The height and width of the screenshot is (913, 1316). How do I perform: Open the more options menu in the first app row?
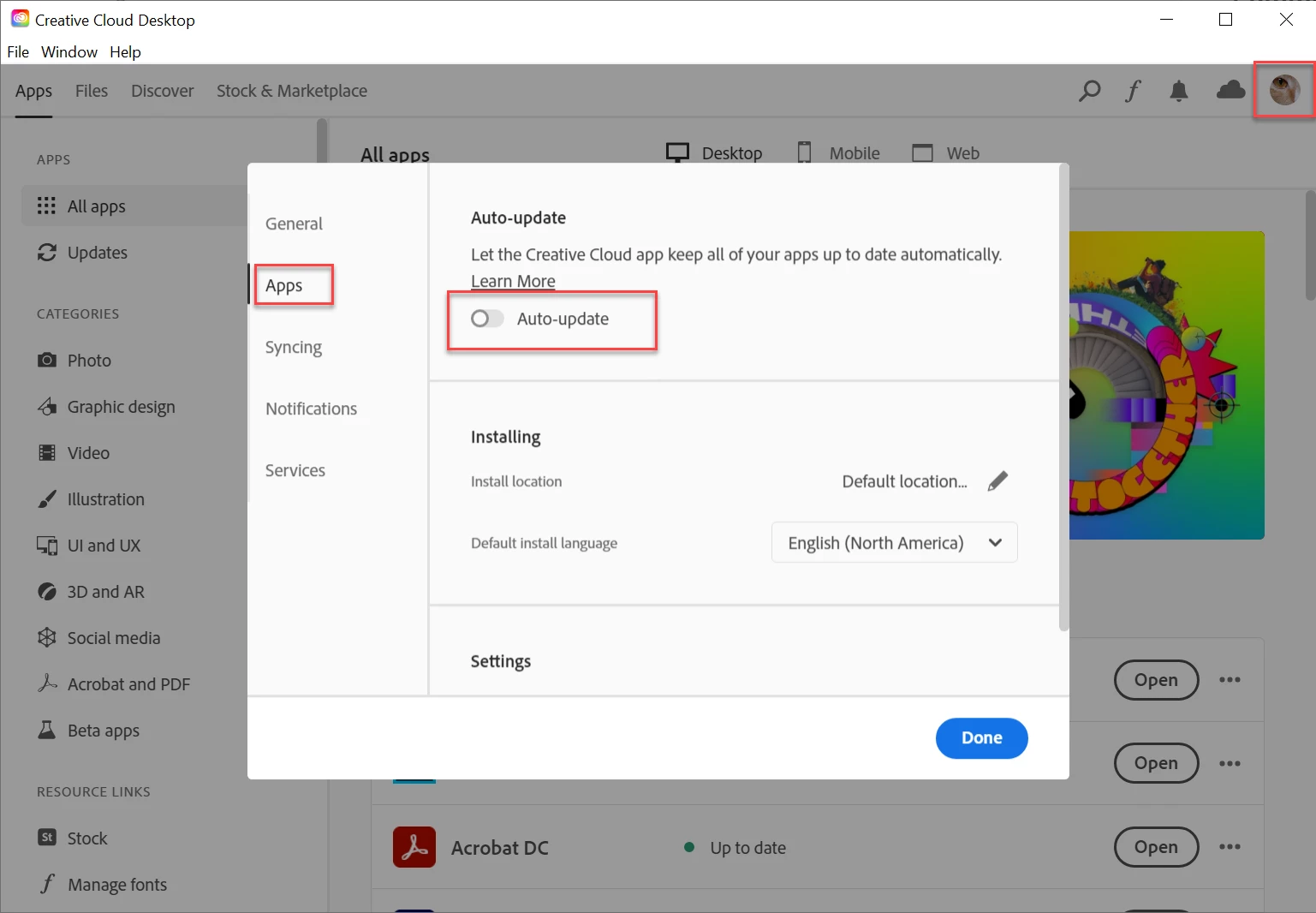[1230, 680]
